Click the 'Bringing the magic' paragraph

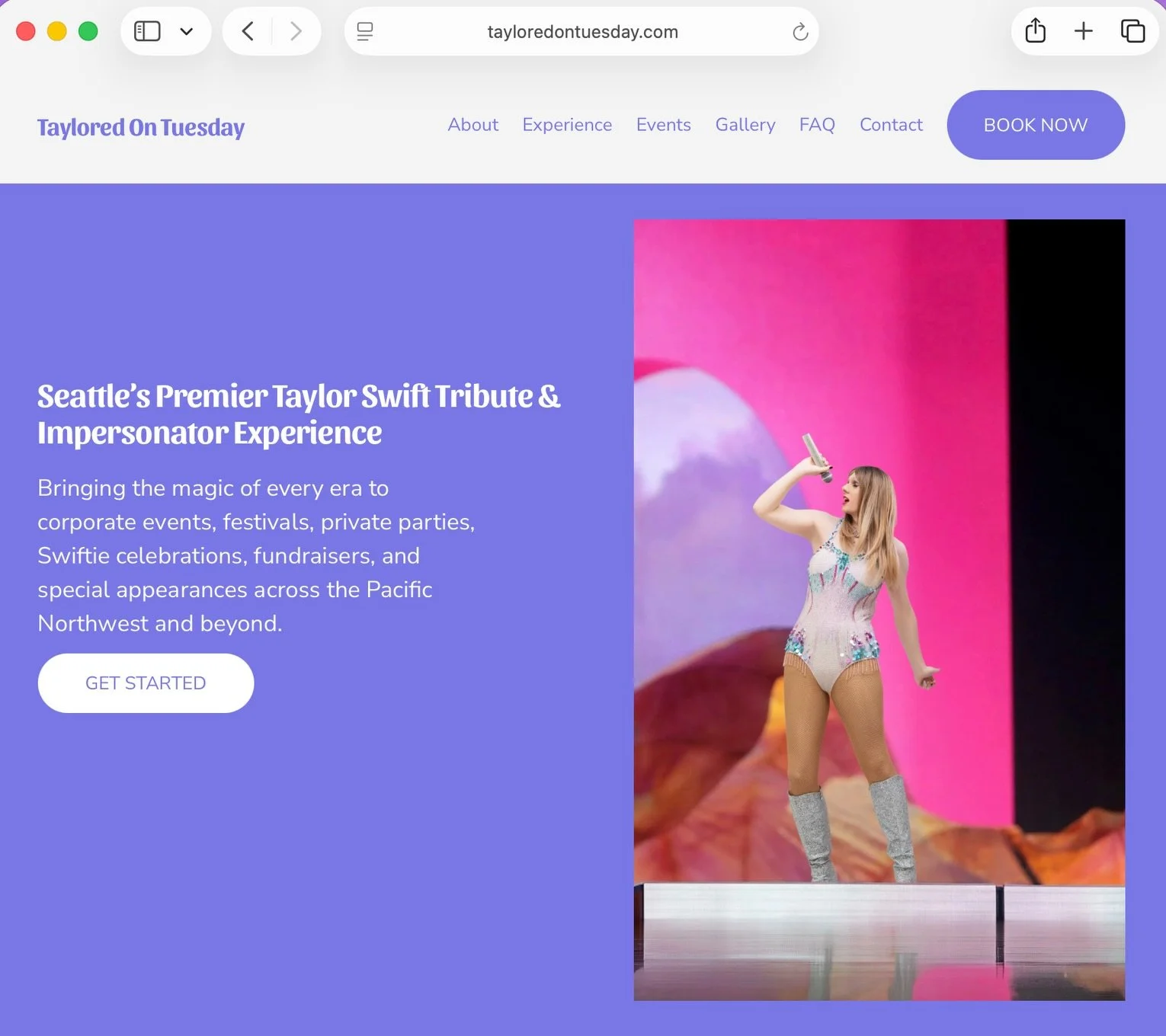256,555
